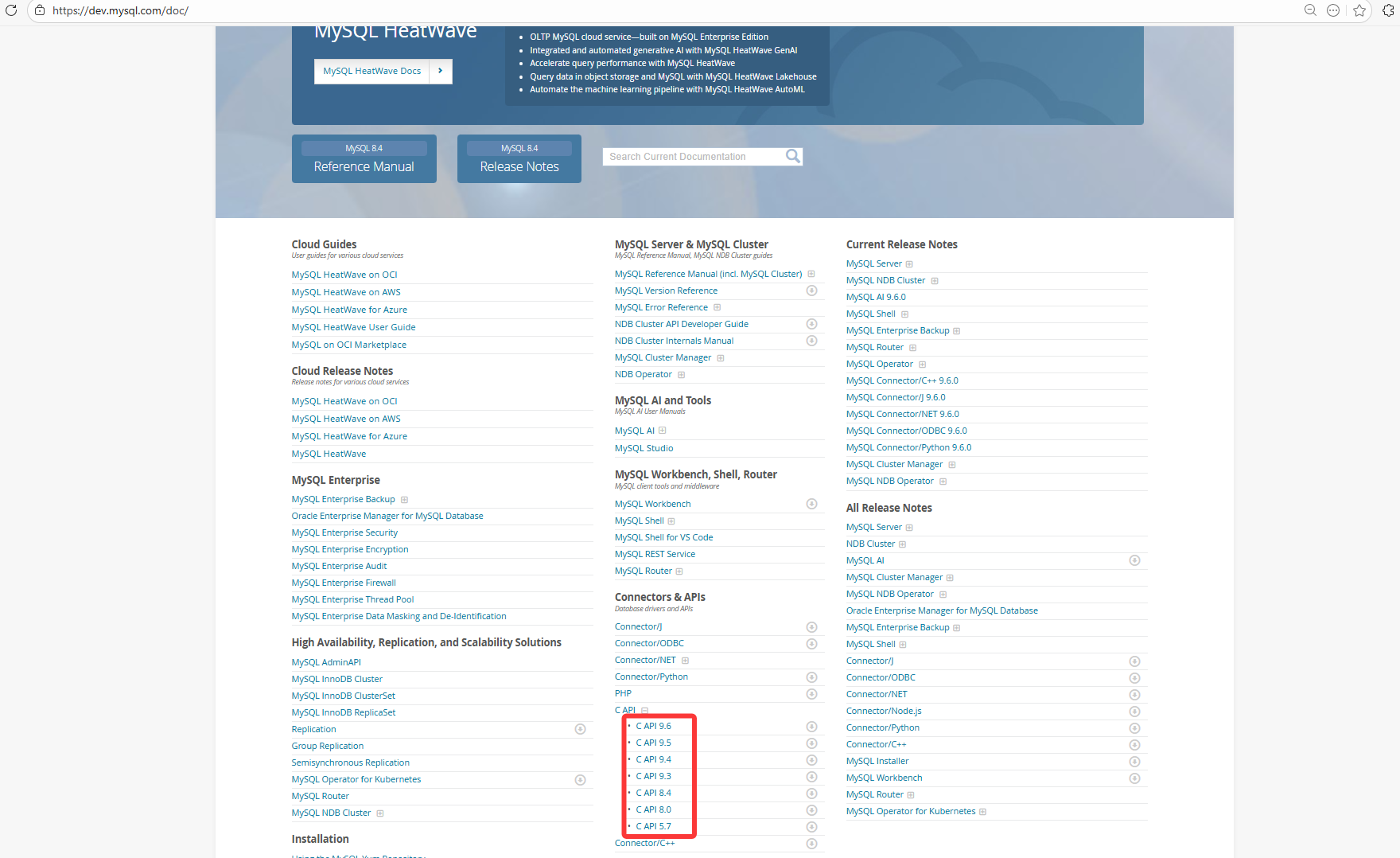Open MySQL HeatWave for Azure cloud release notes

point(349,436)
